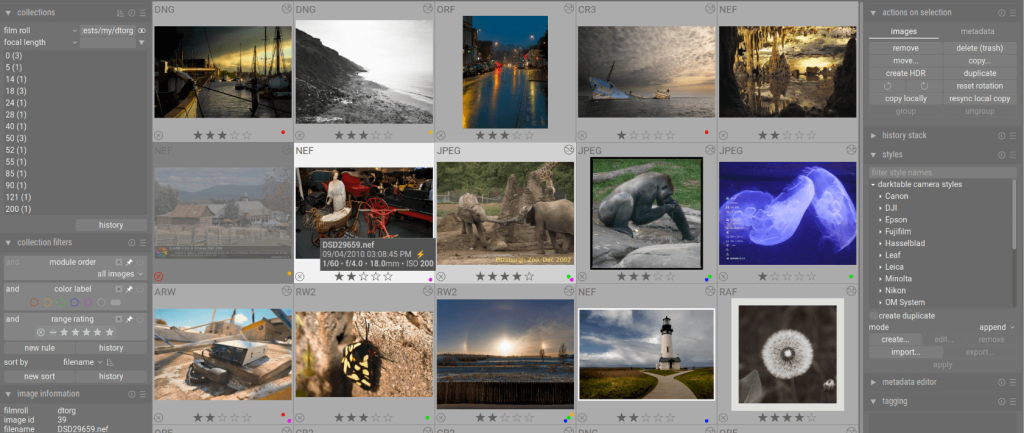Toggle sort direction icon beside filename
The width and height of the screenshot is (1024, 433).
[x=110, y=362]
